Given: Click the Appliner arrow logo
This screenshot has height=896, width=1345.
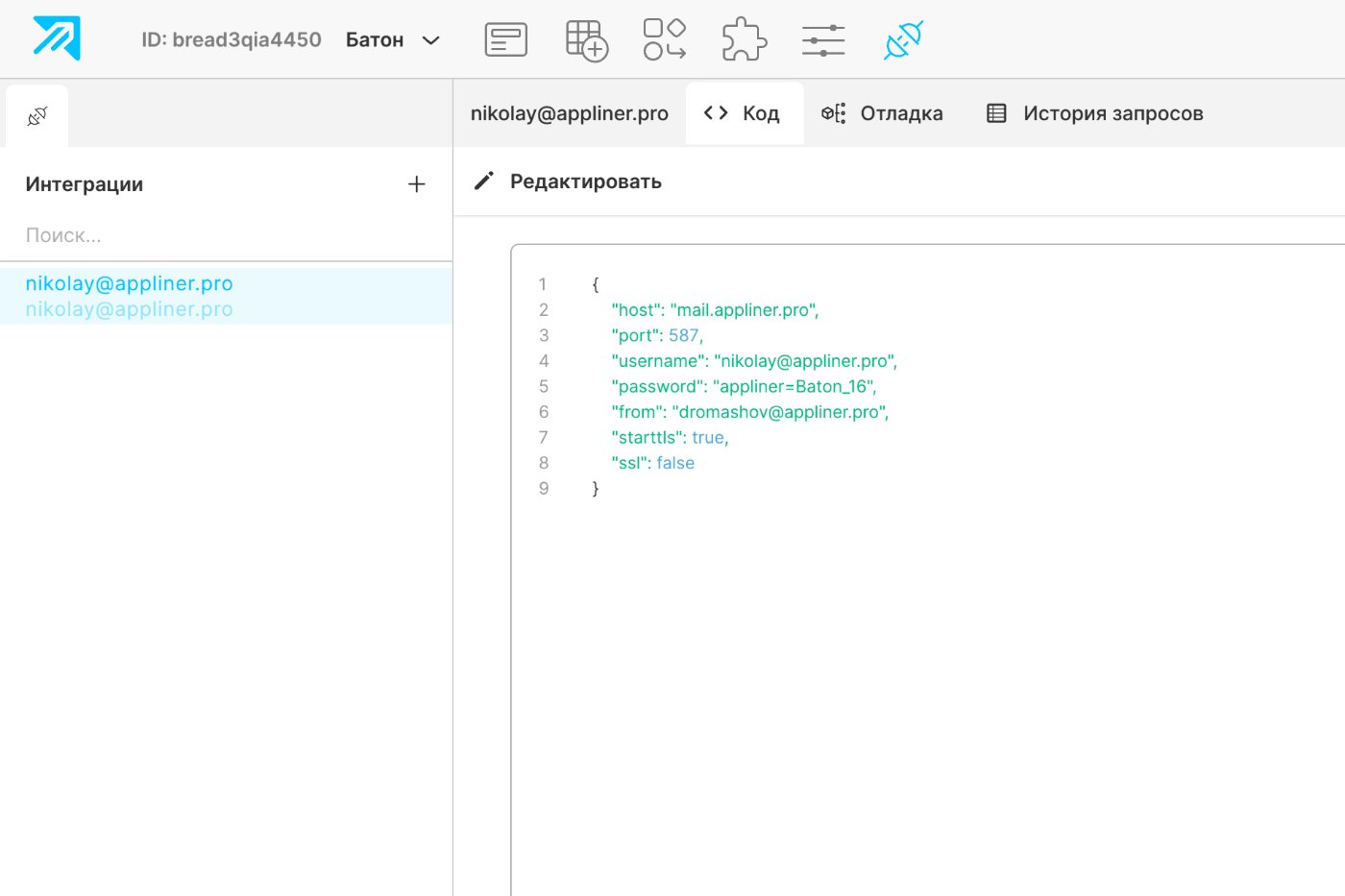Looking at the screenshot, I should [57, 39].
